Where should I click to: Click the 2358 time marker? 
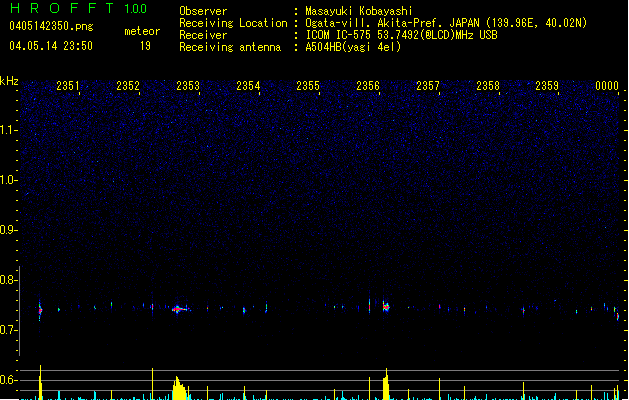point(488,86)
